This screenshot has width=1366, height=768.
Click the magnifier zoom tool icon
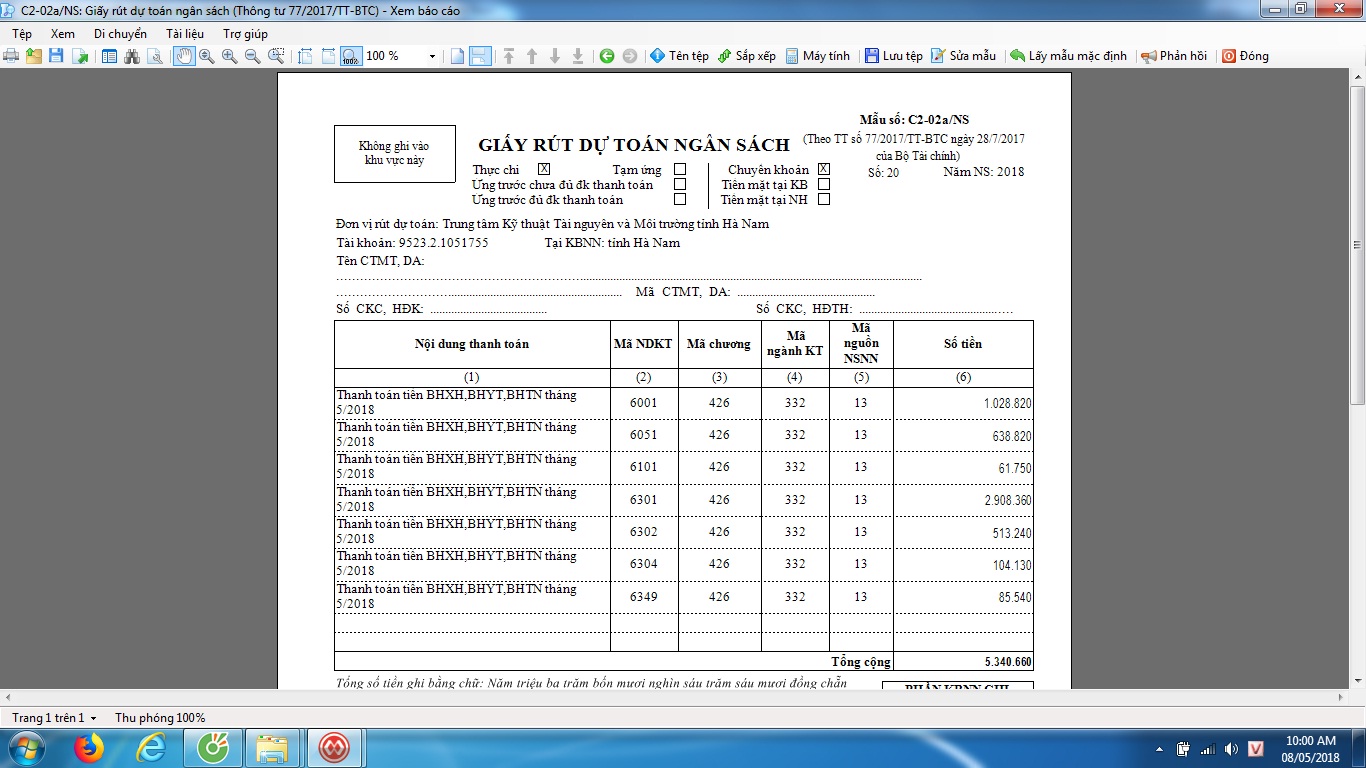(x=207, y=56)
